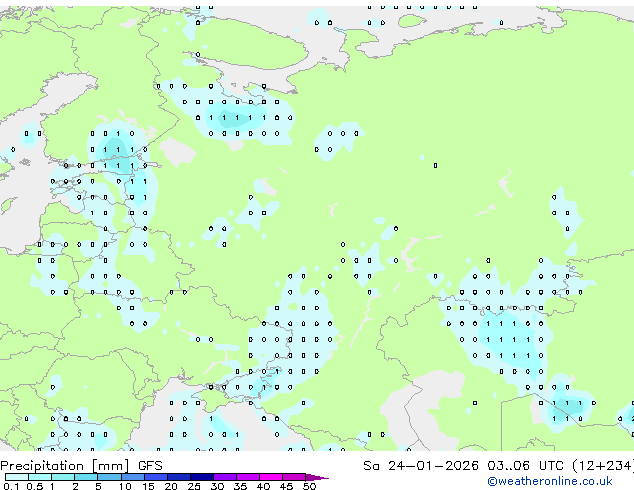Viewport: 634px width, 490px height.
Task: Pick the purple swatch between 30 and 35
Action: [x=225, y=477]
